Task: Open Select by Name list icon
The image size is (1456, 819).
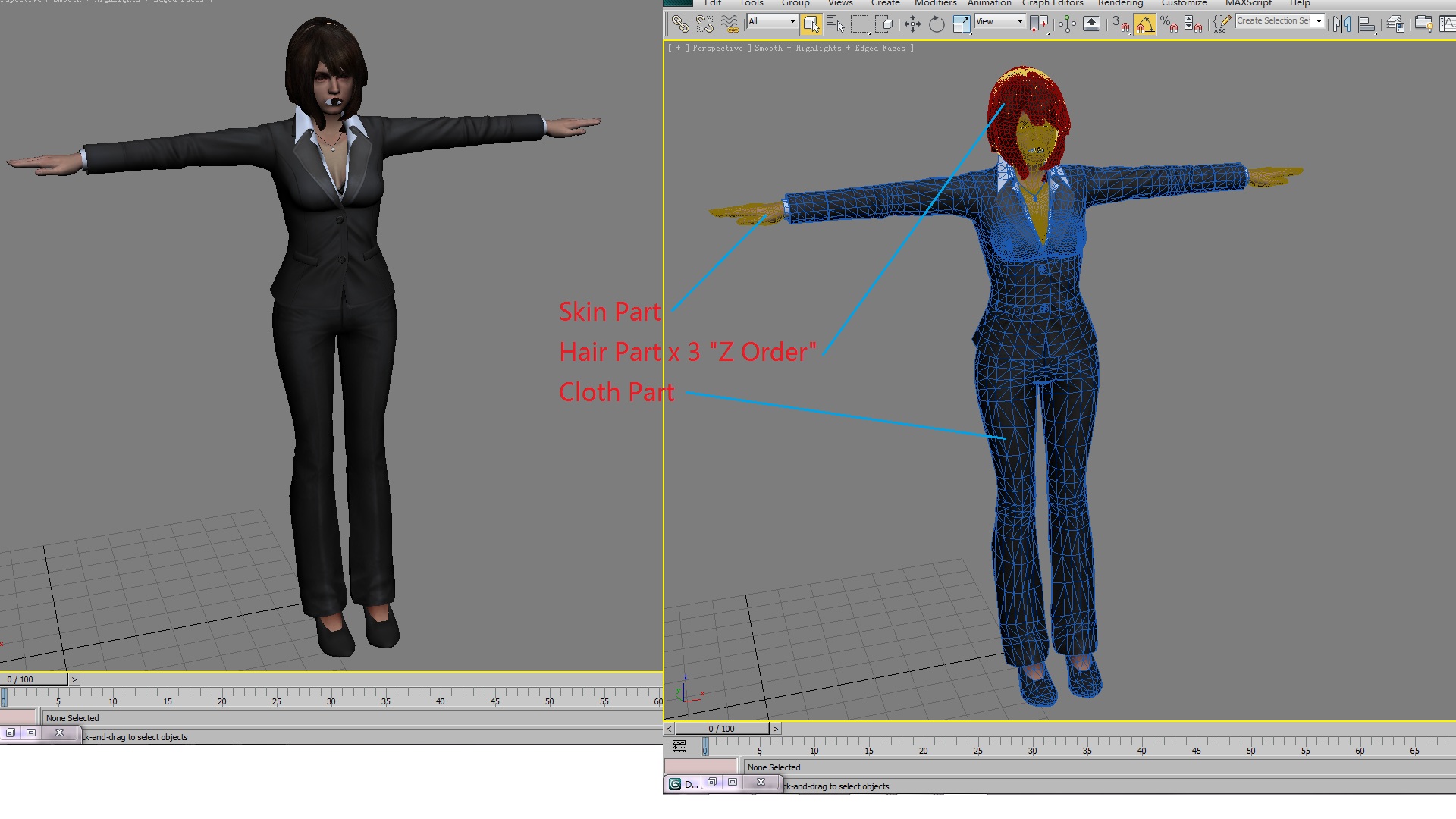Action: pos(835,24)
